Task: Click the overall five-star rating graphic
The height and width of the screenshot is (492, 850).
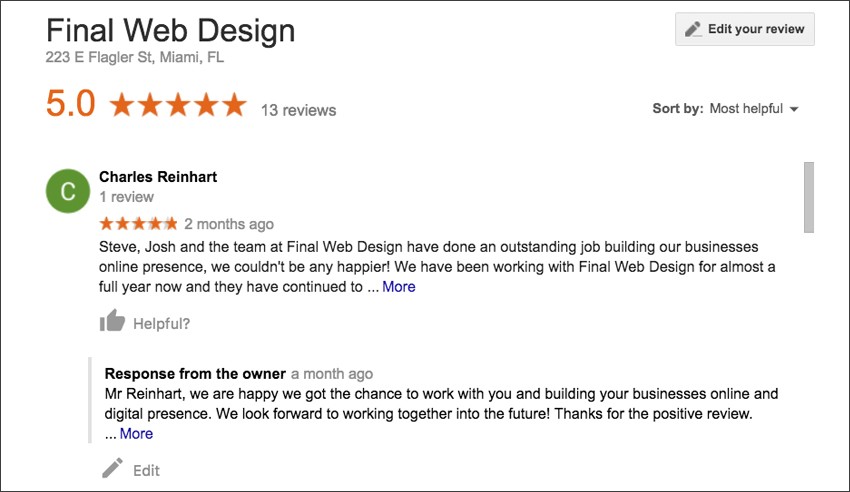Action: (178, 104)
